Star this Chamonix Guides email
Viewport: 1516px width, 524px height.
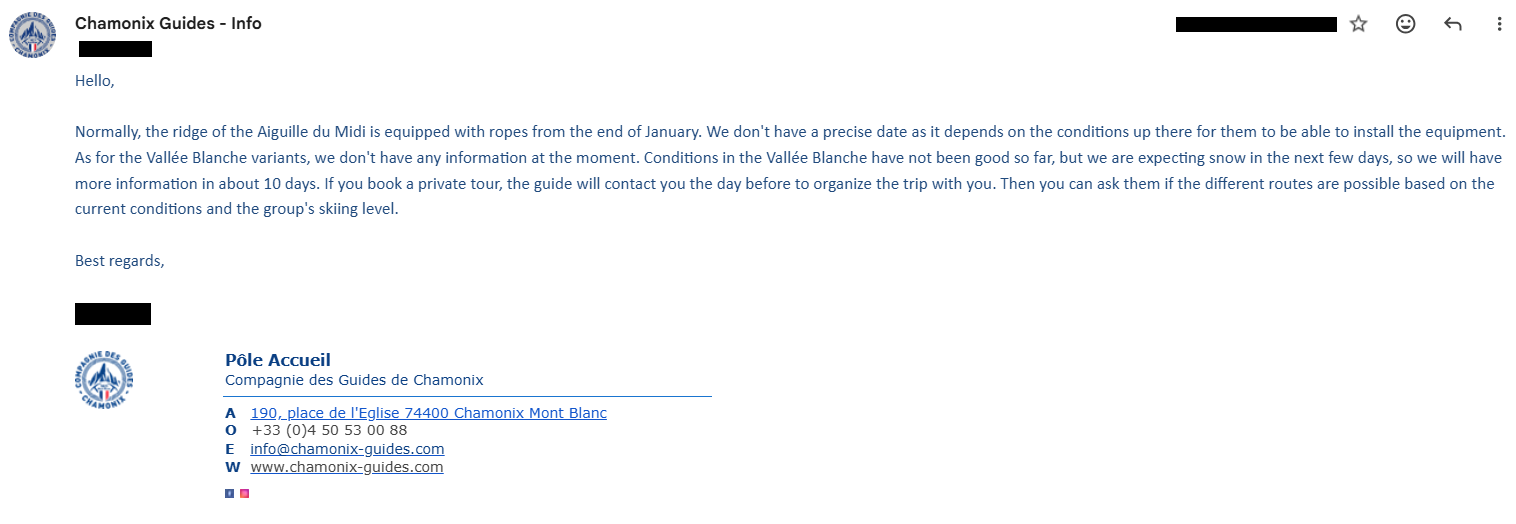(x=1358, y=24)
